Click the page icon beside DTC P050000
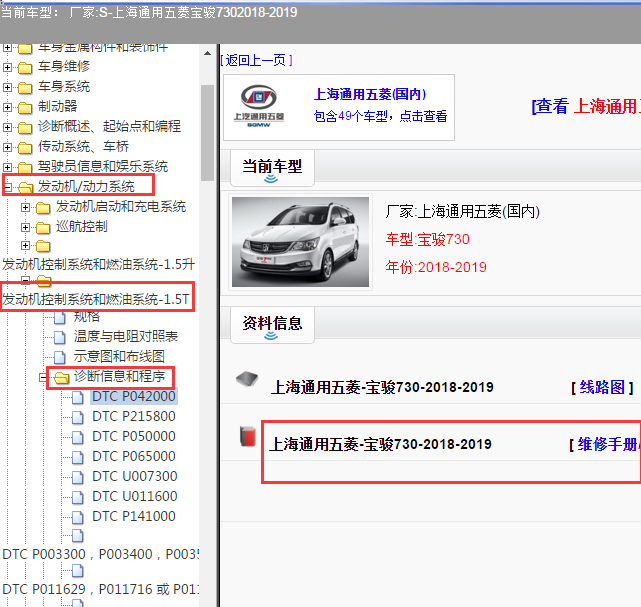 pyautogui.click(x=78, y=437)
